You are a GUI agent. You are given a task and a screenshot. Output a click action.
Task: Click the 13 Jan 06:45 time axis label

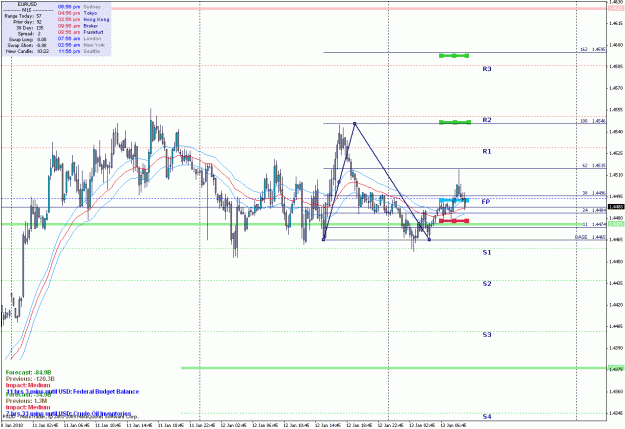click(454, 425)
